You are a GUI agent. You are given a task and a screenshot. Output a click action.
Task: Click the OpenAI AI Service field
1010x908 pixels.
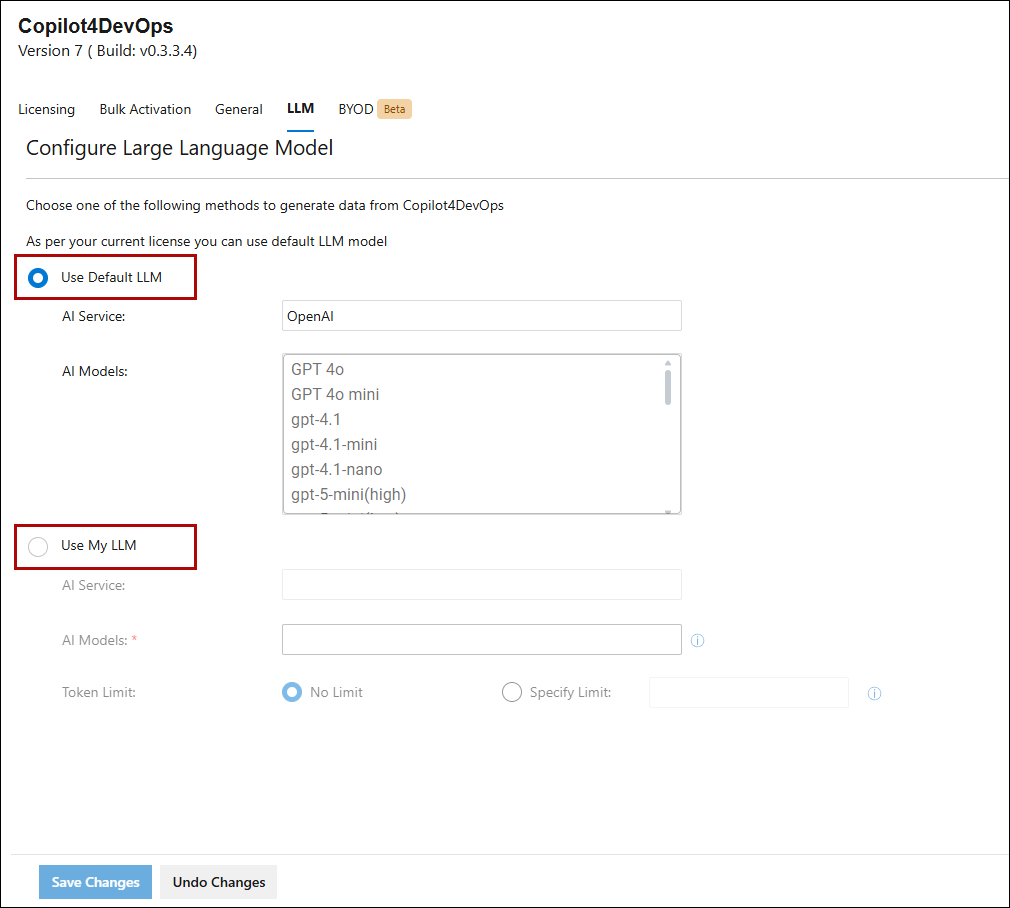pyautogui.click(x=481, y=316)
